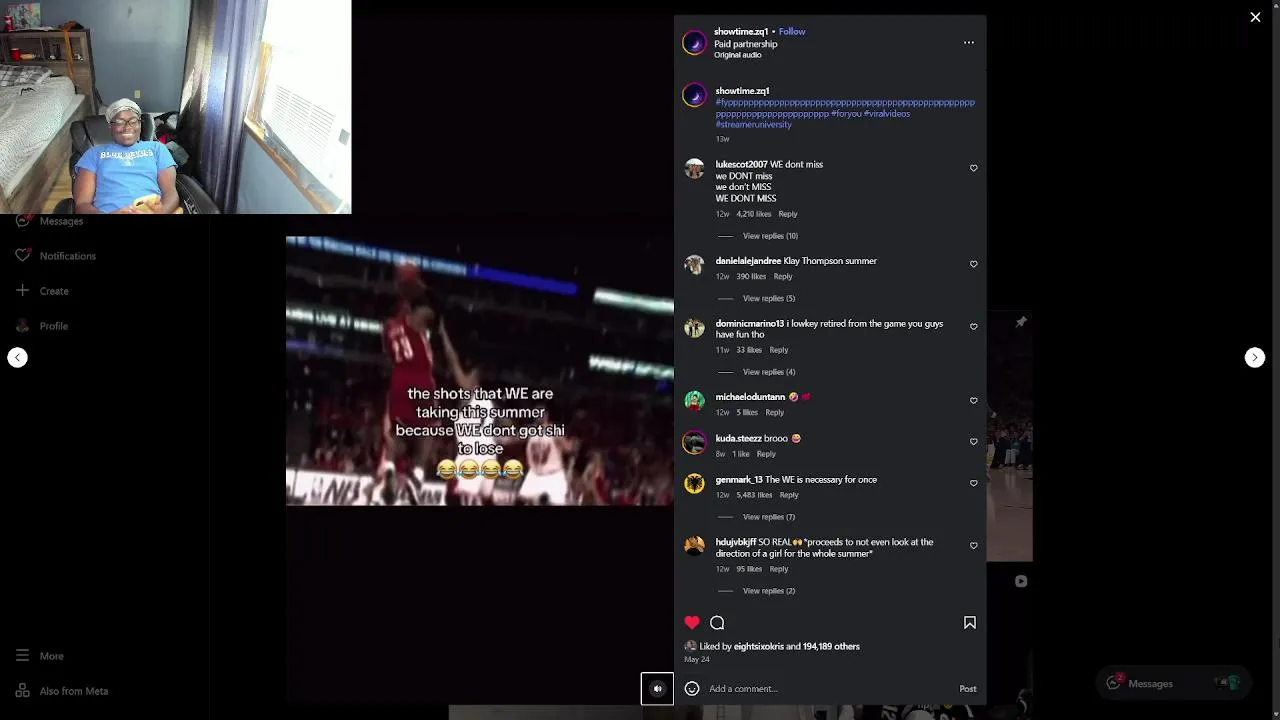
Task: Open the three-dot more options menu
Action: 968,42
